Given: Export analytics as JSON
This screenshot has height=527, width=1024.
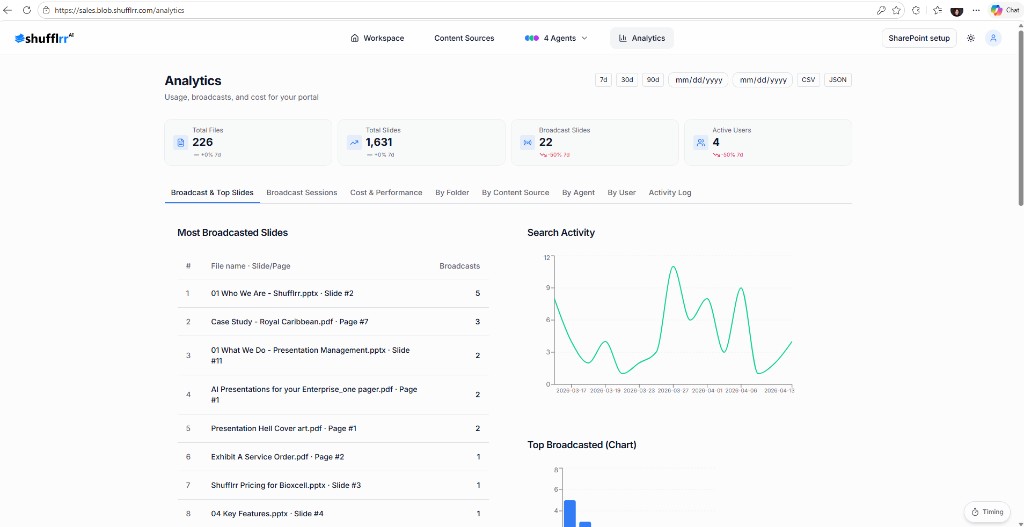Looking at the screenshot, I should pos(838,80).
